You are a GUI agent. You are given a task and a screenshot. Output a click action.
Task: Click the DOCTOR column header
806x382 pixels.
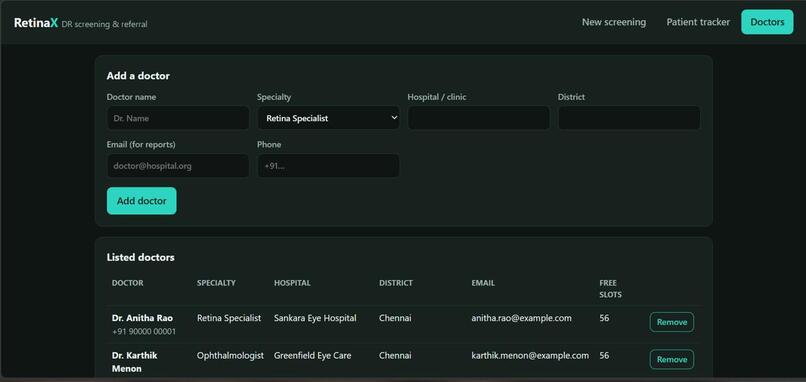click(x=127, y=283)
